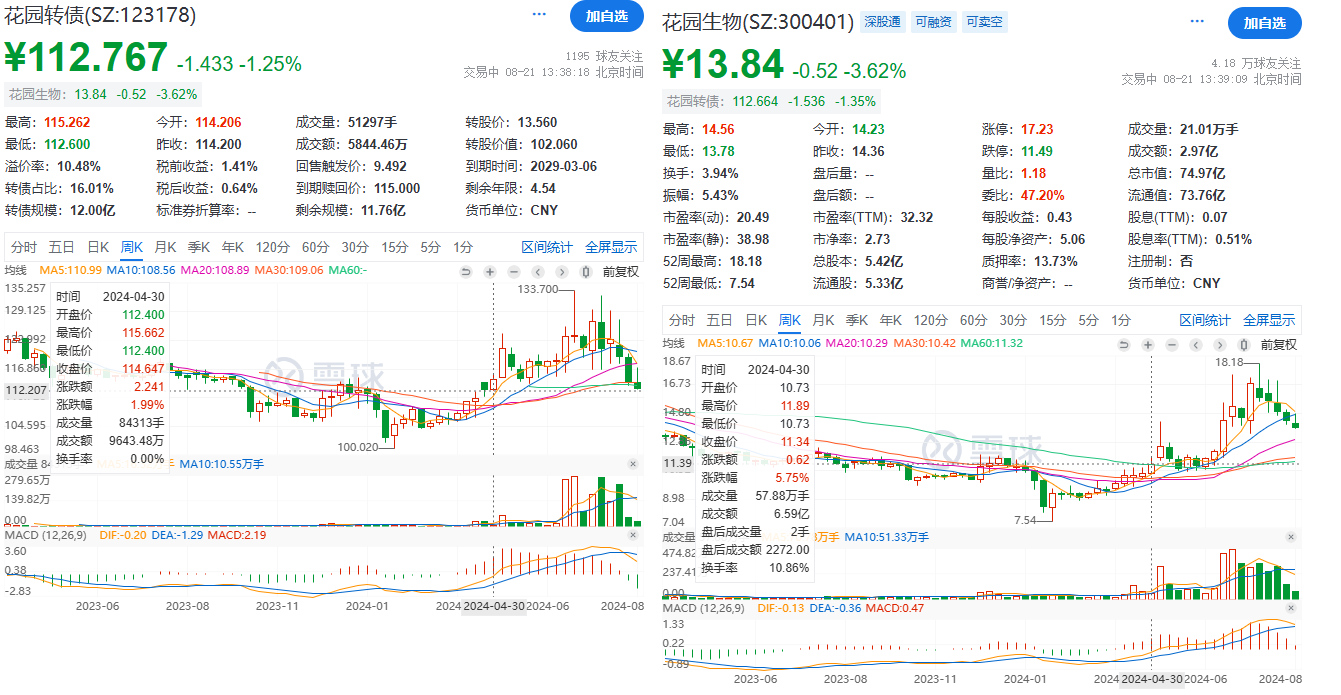Switch 花园生物 chart to 30分 tab
Screen dimensions: 1341x695
click(1013, 320)
